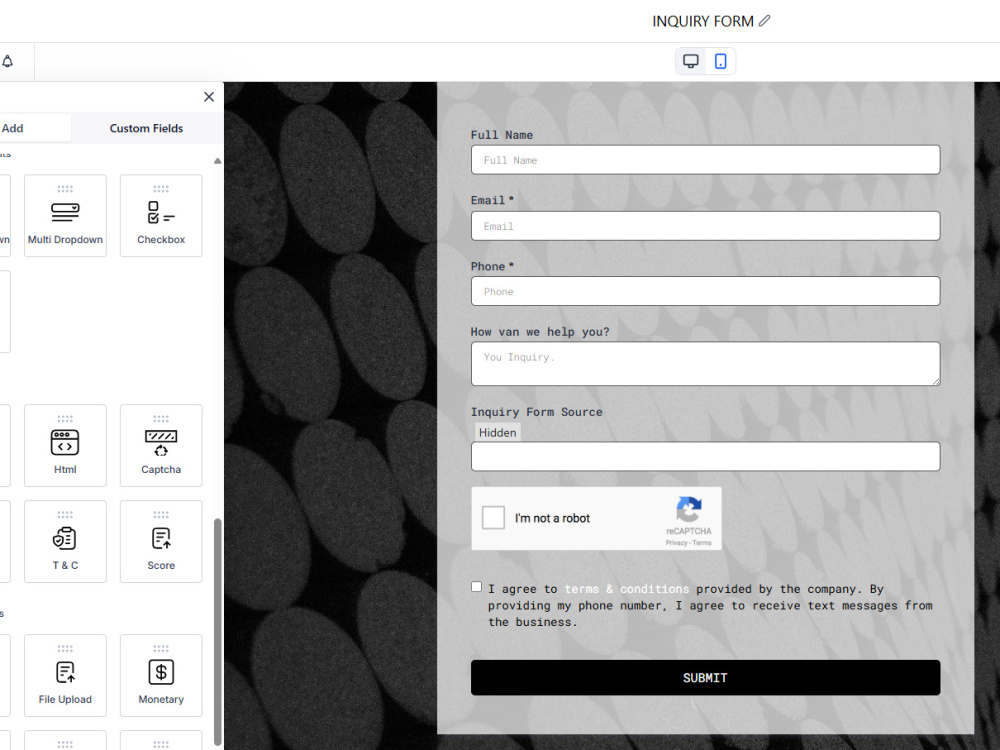Add a Monetary field element
This screenshot has width=1000, height=750.
161,675
